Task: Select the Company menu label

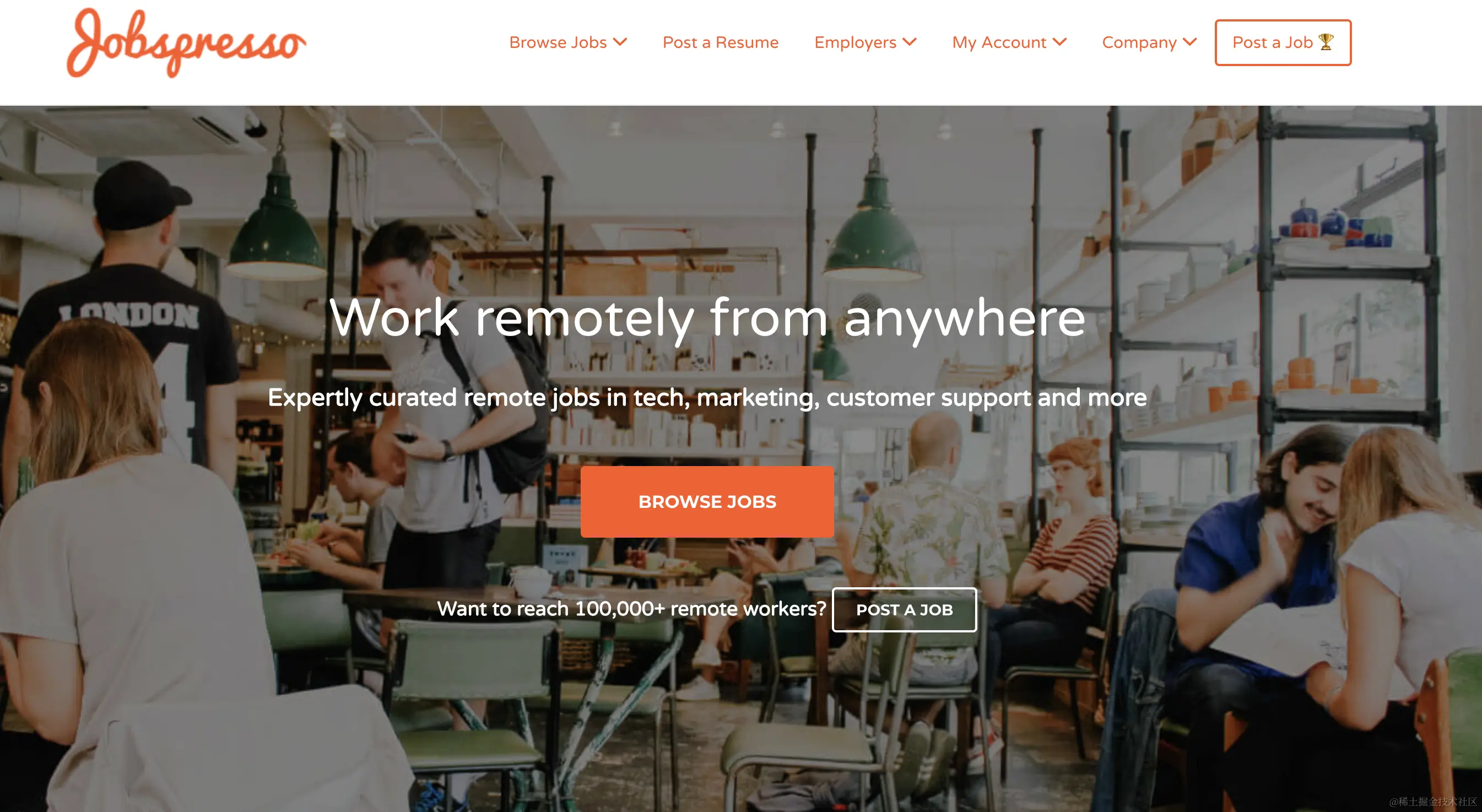Action: 1139,42
